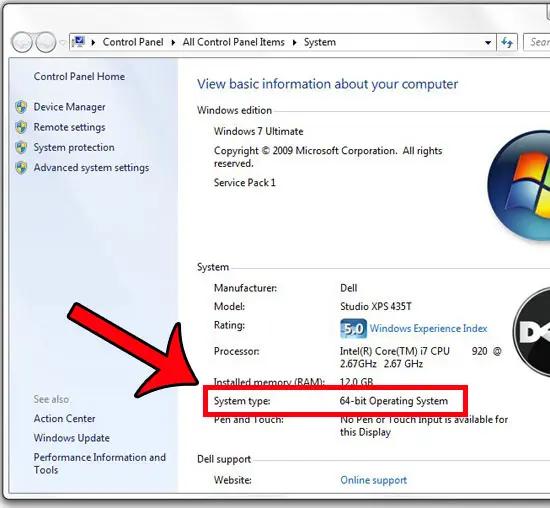Click 'Windows 7 Ultimate' text

tap(259, 131)
